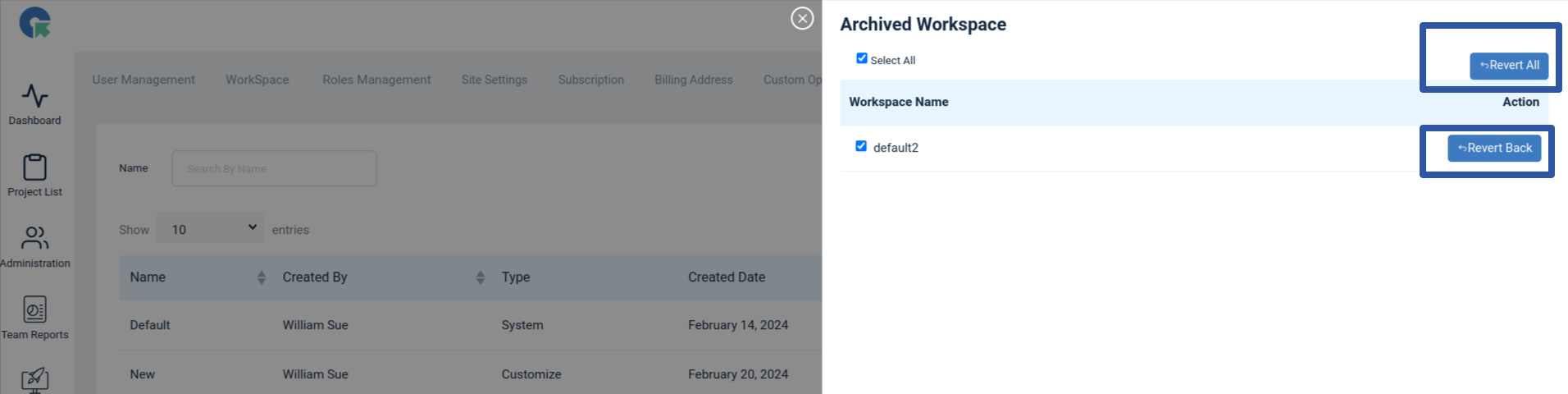Click the Revert All button
The image size is (1568, 394).
tap(1509, 66)
